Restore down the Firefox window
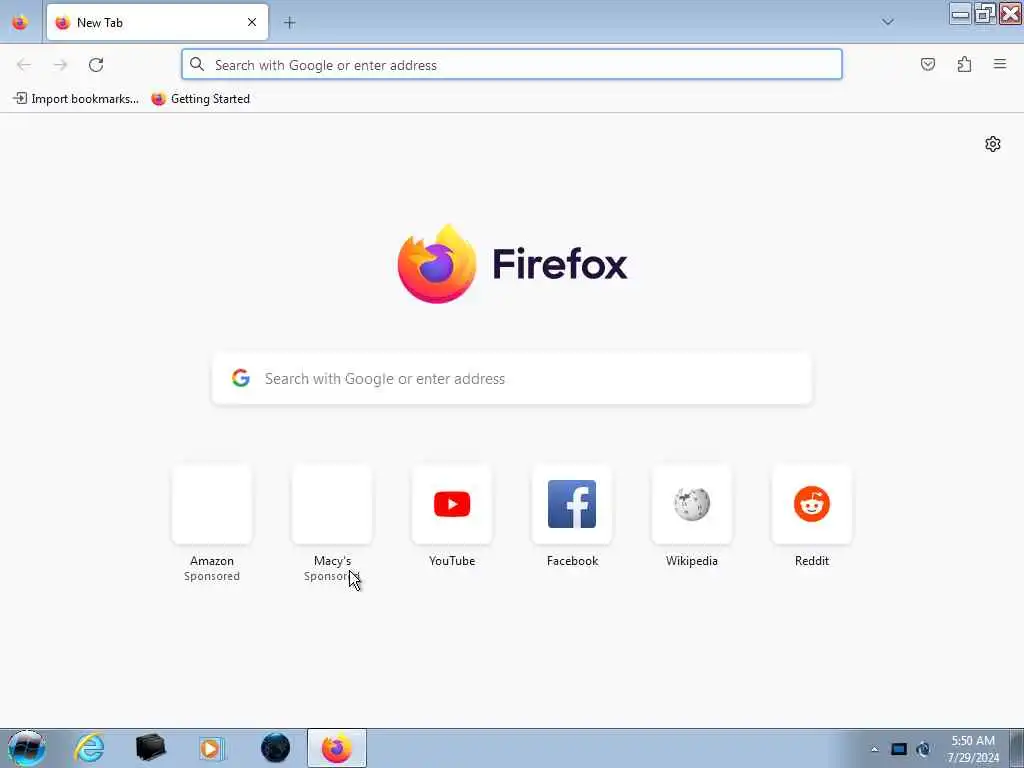 pos(985,13)
